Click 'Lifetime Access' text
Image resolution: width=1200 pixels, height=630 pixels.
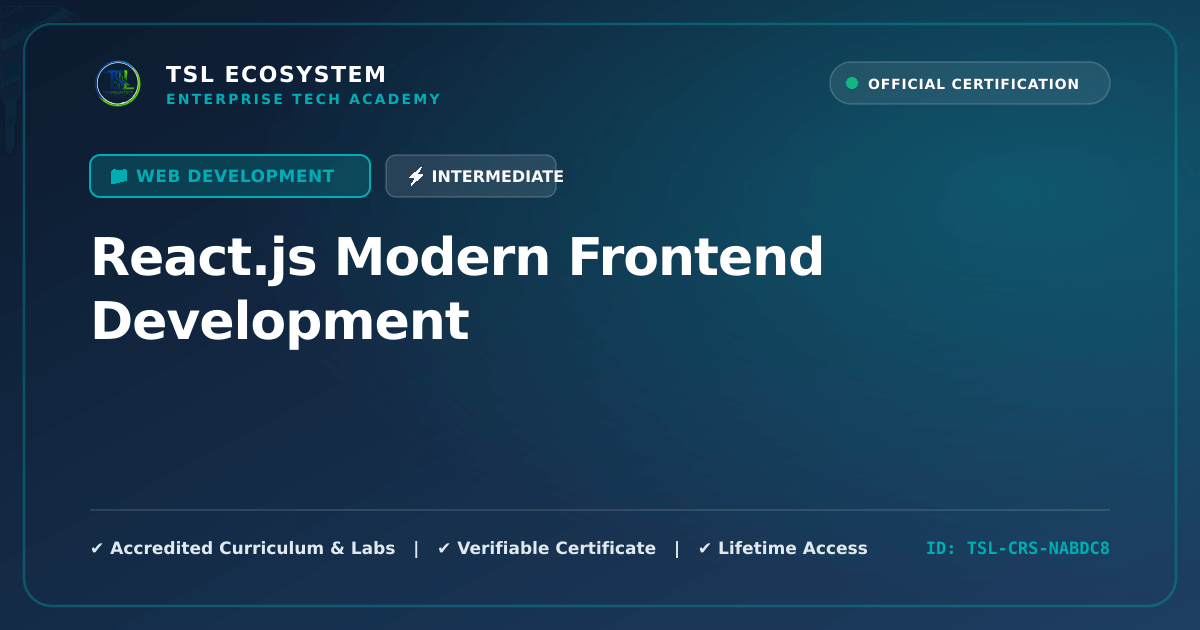click(793, 548)
